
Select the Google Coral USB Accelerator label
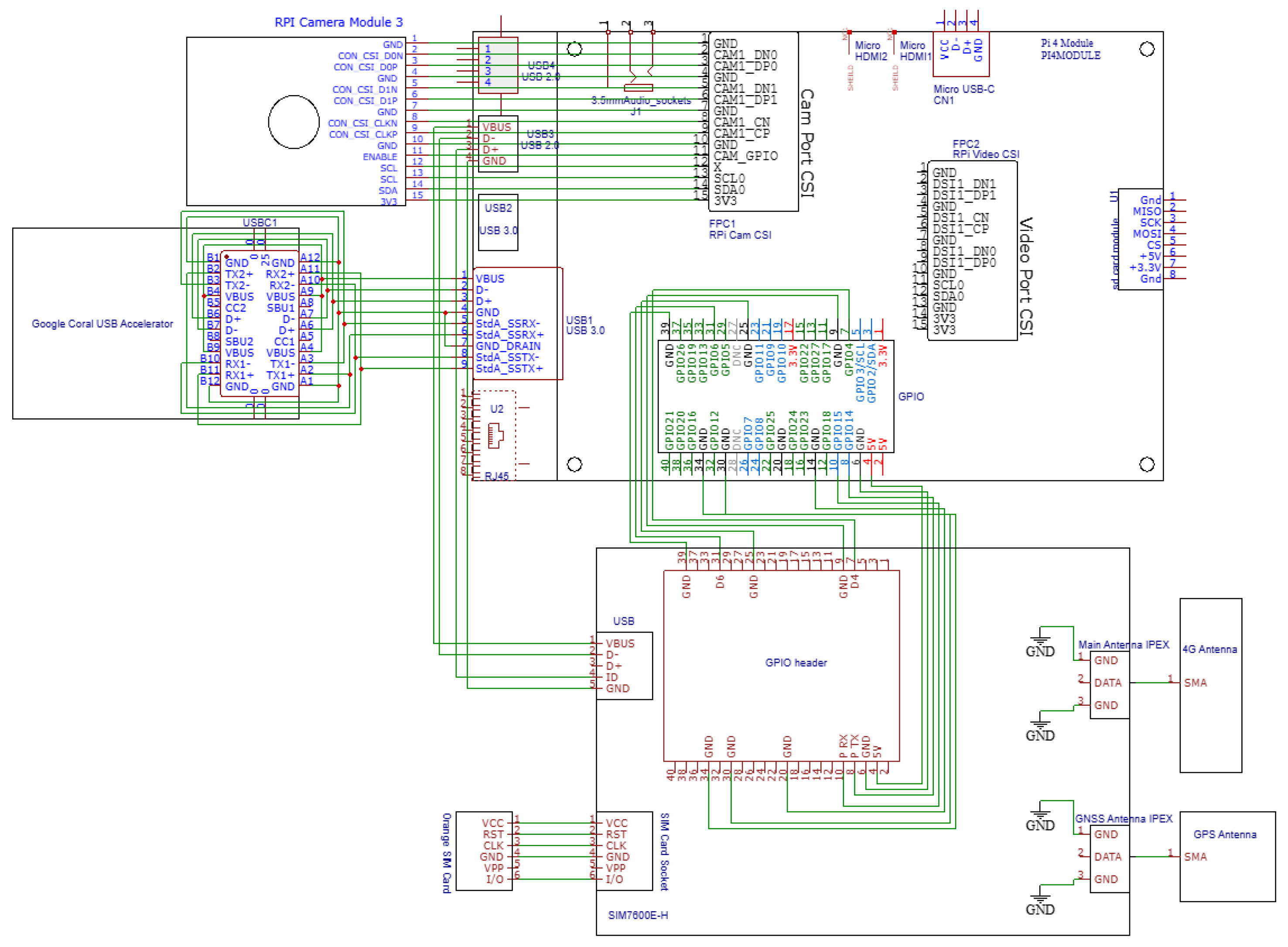[x=102, y=324]
